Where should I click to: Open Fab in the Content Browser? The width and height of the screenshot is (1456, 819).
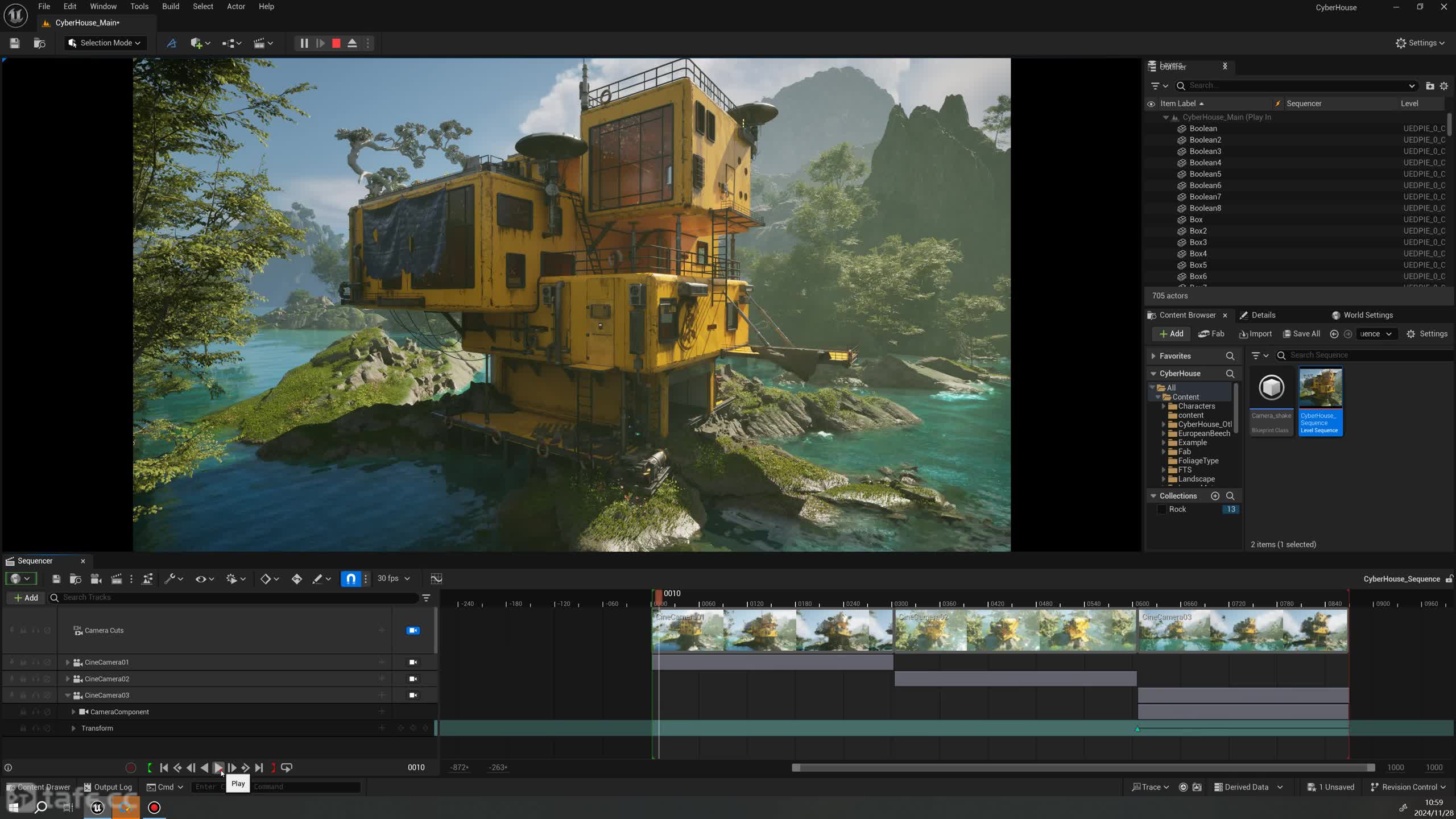click(x=1211, y=334)
